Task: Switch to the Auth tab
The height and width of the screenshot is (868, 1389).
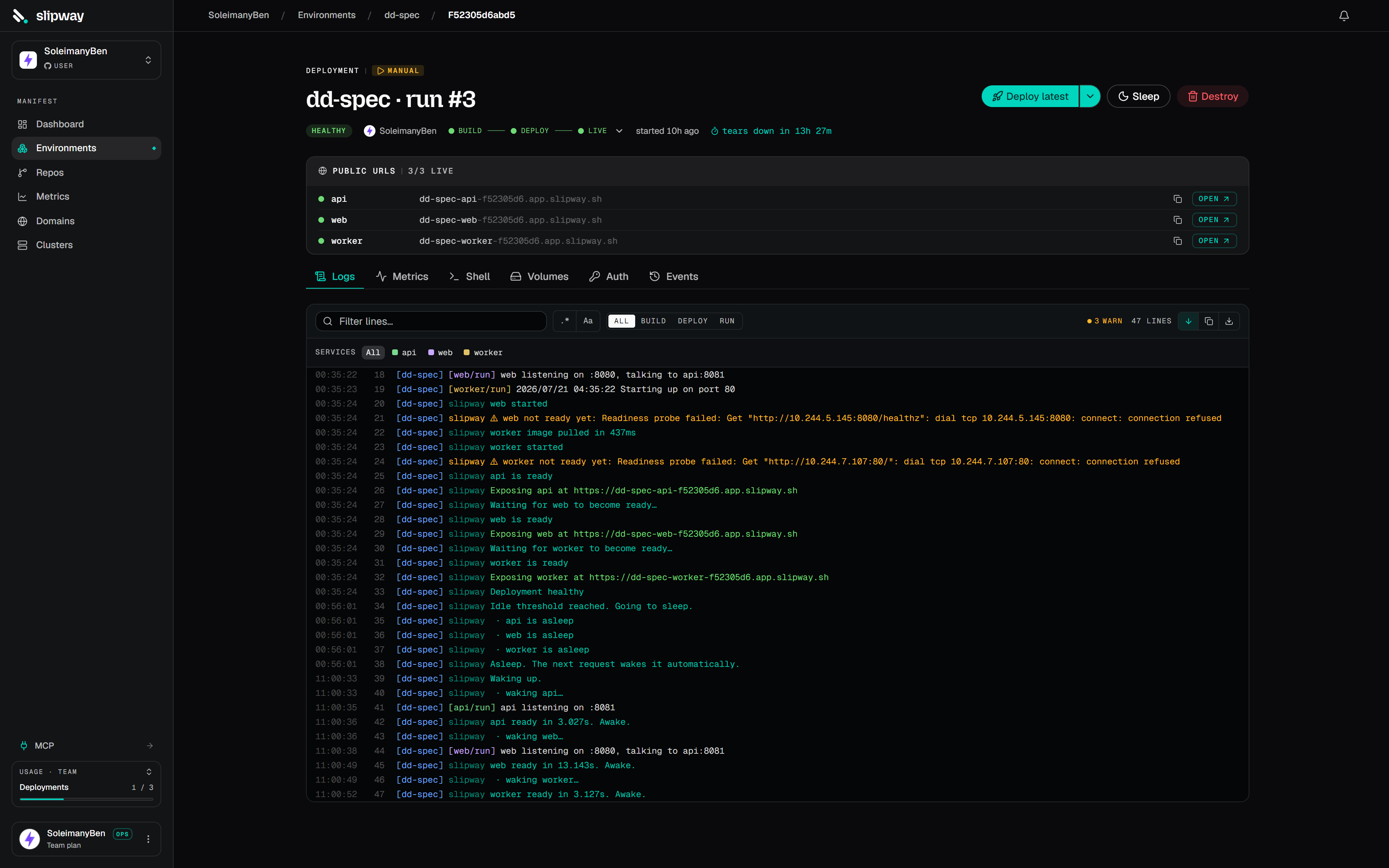Action: [x=608, y=277]
